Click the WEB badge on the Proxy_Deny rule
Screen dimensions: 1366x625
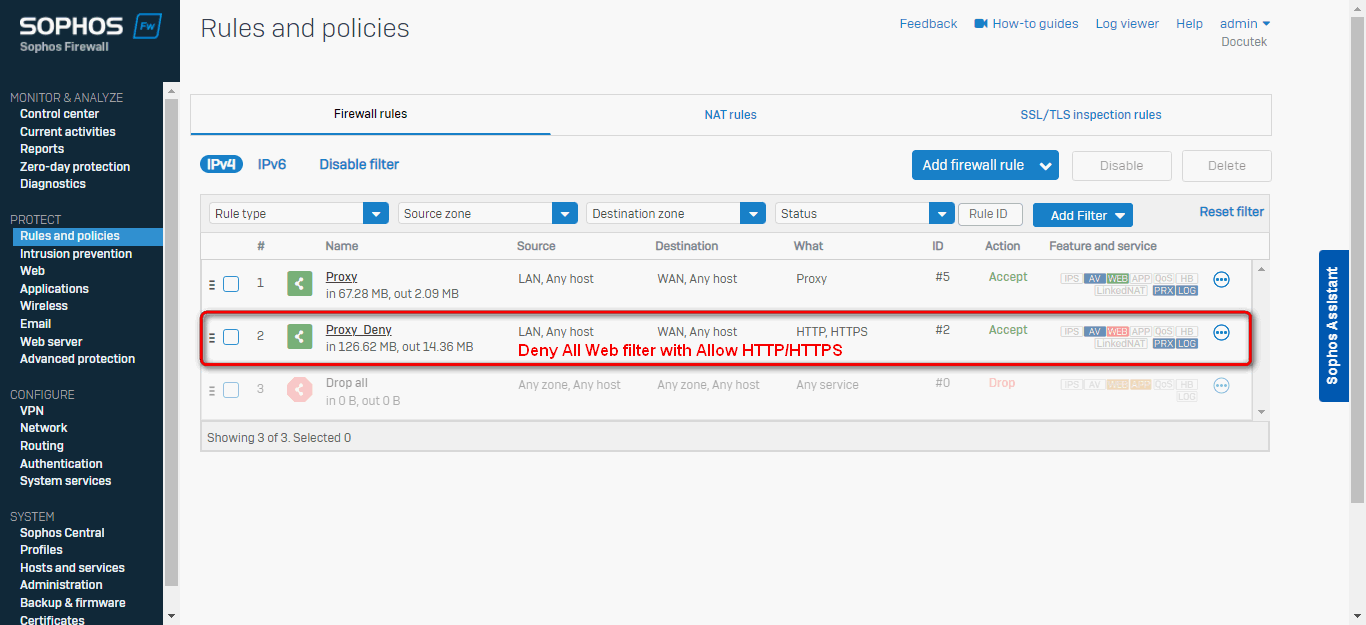tap(1117, 331)
